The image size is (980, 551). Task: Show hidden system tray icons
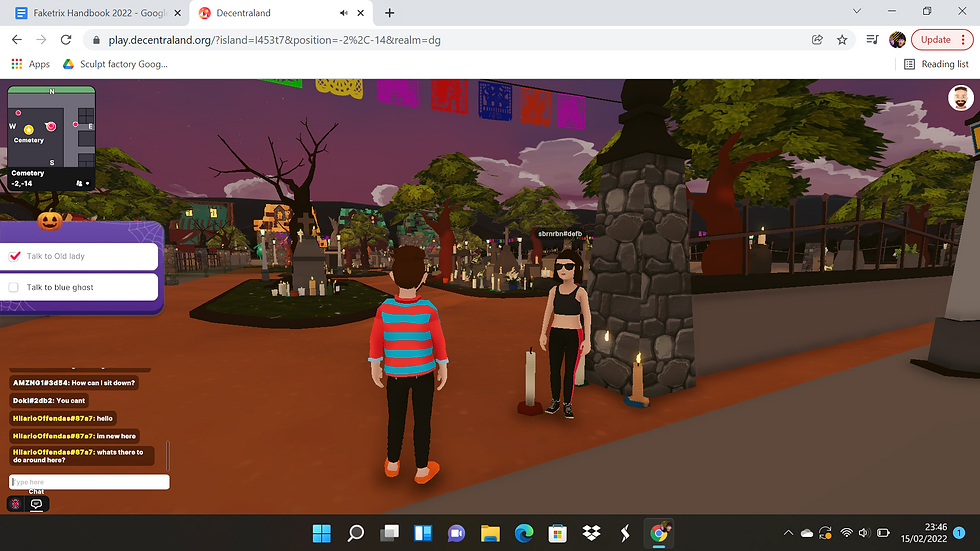click(x=788, y=533)
